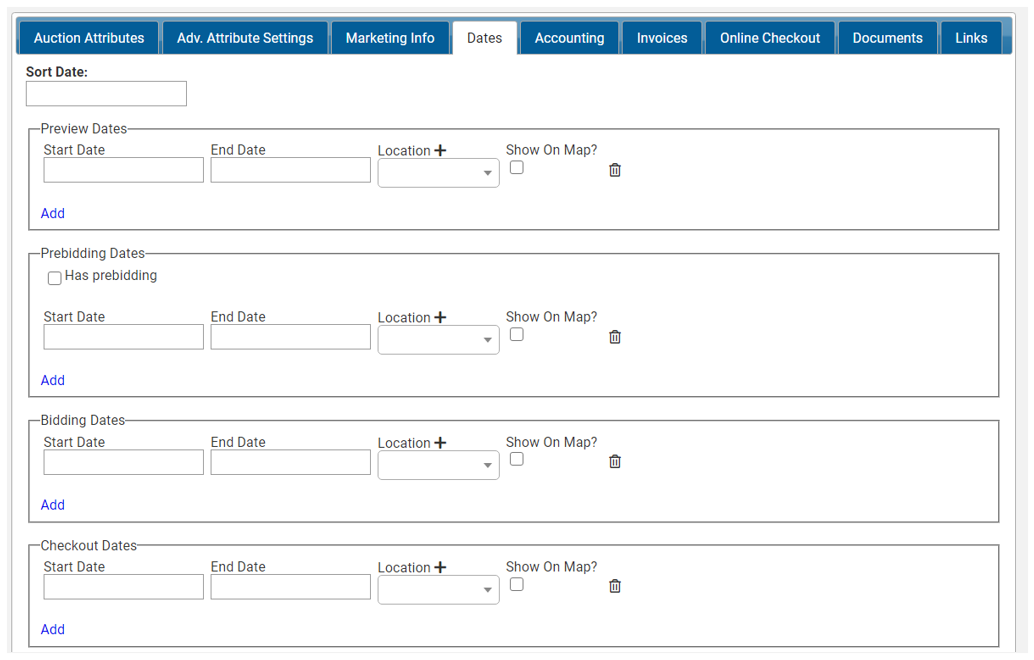Click the add Location plus icon under Bidding Dates
This screenshot has height=660, width=1034.
[441, 441]
